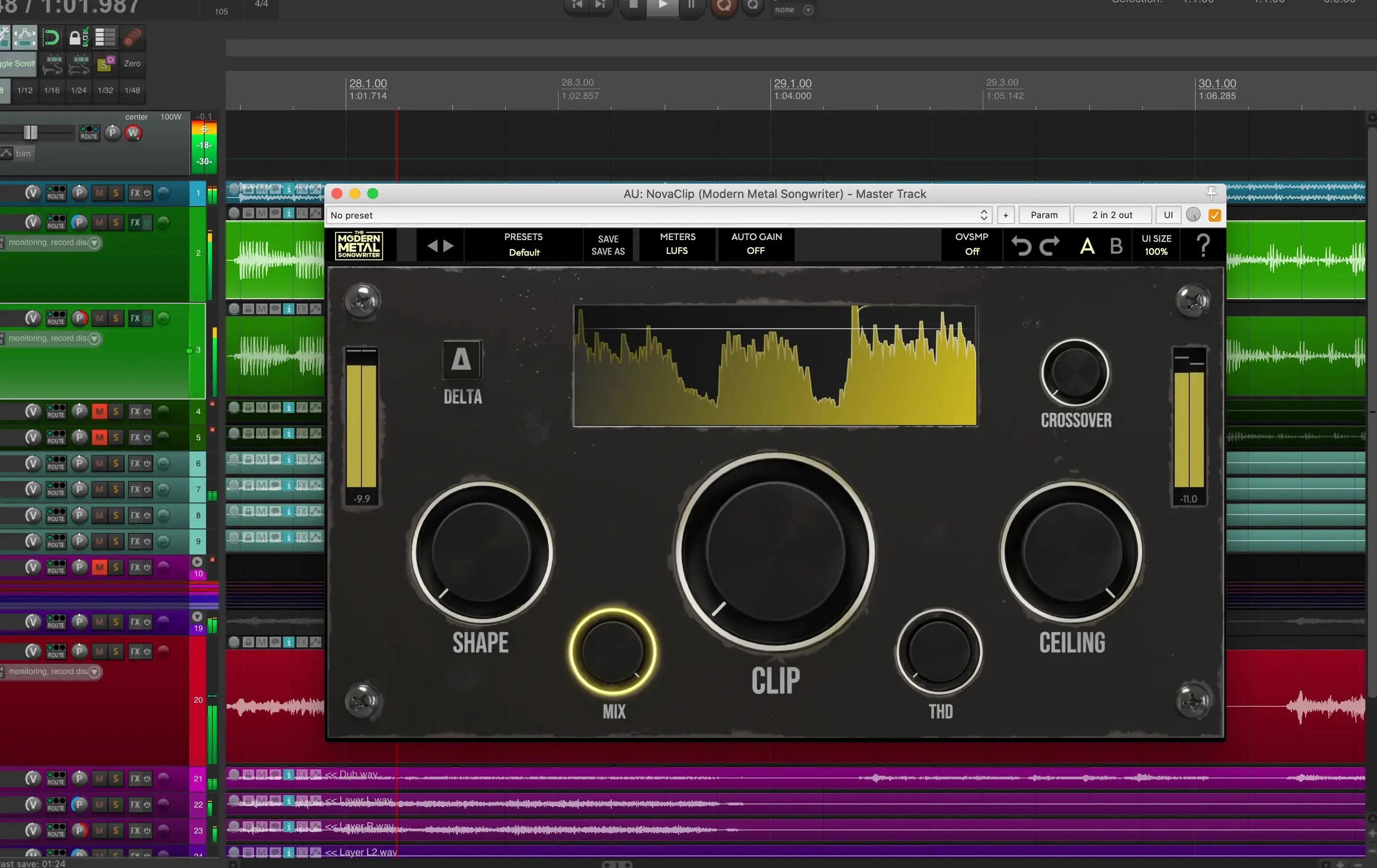Click the MIX knob

(612, 651)
